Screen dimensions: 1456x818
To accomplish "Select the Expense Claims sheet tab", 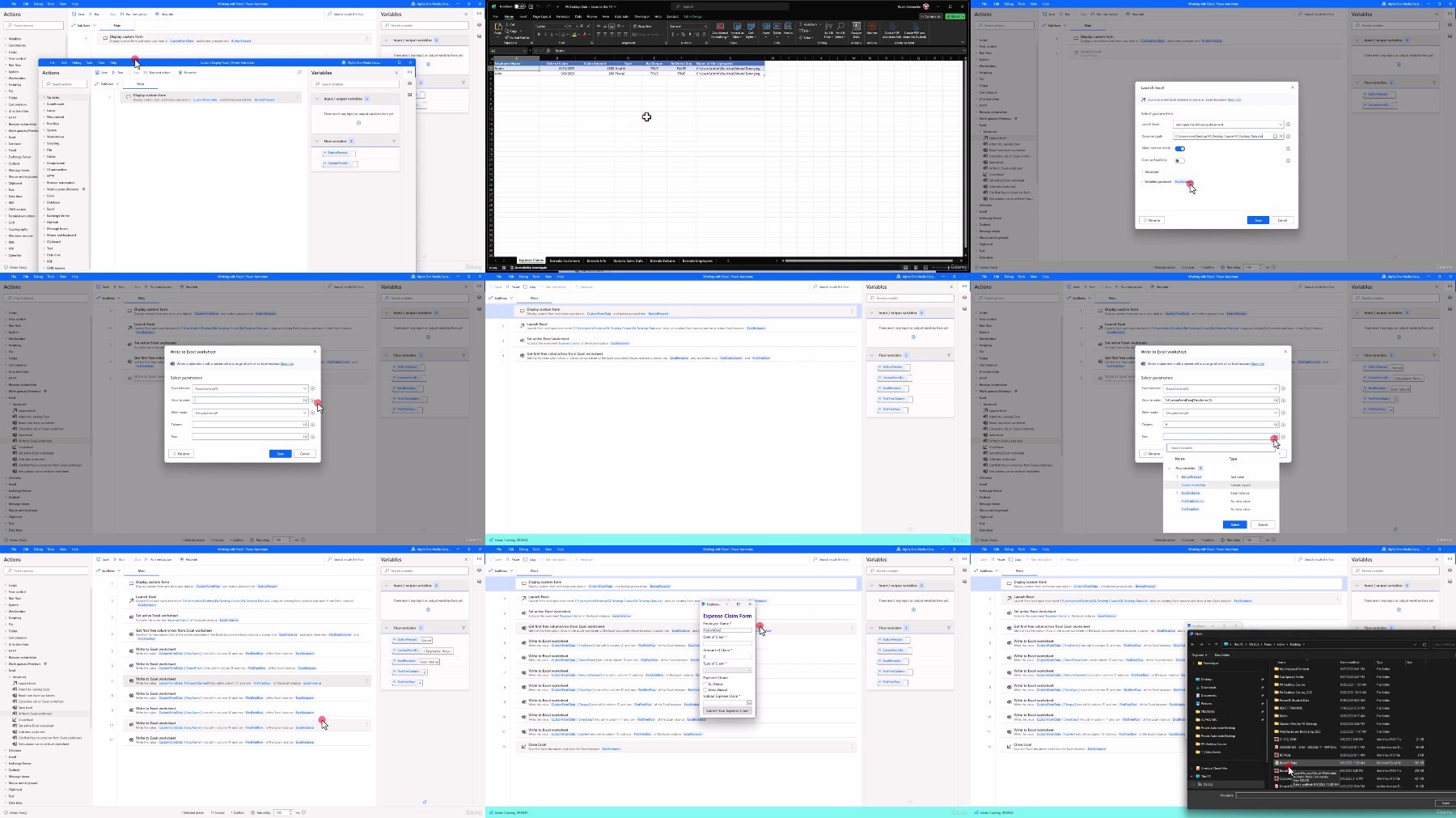I will click(531, 261).
